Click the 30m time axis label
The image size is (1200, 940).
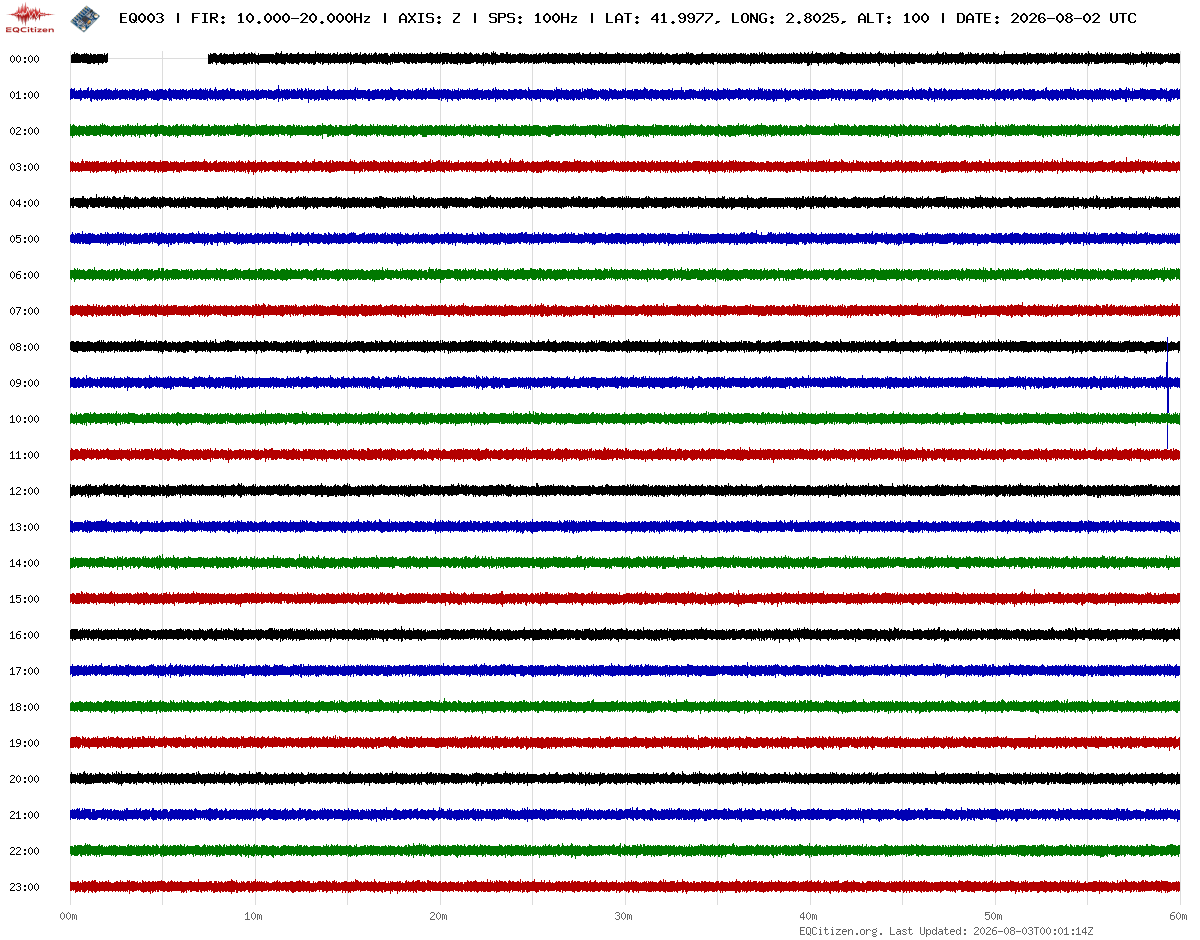click(624, 916)
